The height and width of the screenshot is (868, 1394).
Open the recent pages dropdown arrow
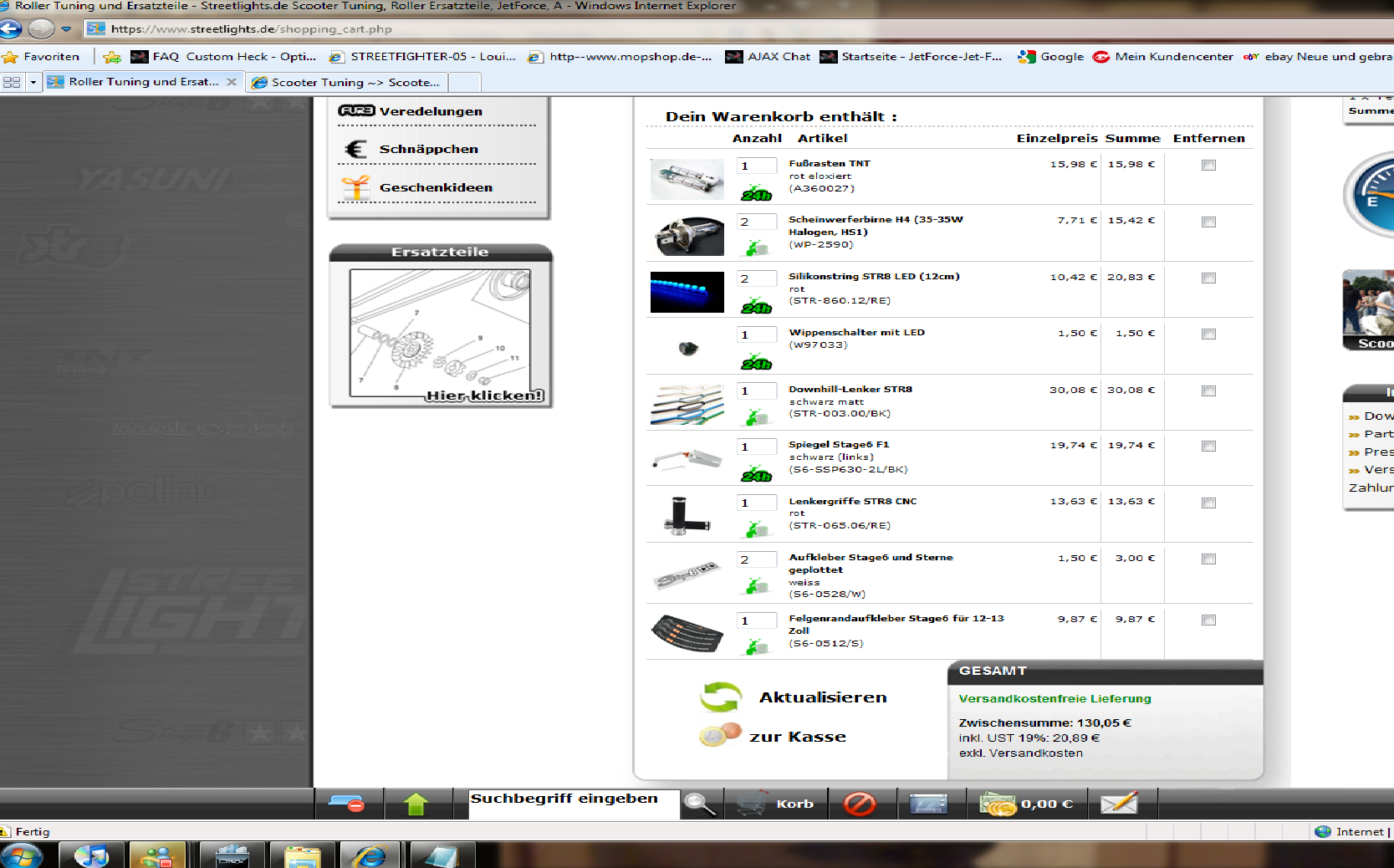coord(66,29)
